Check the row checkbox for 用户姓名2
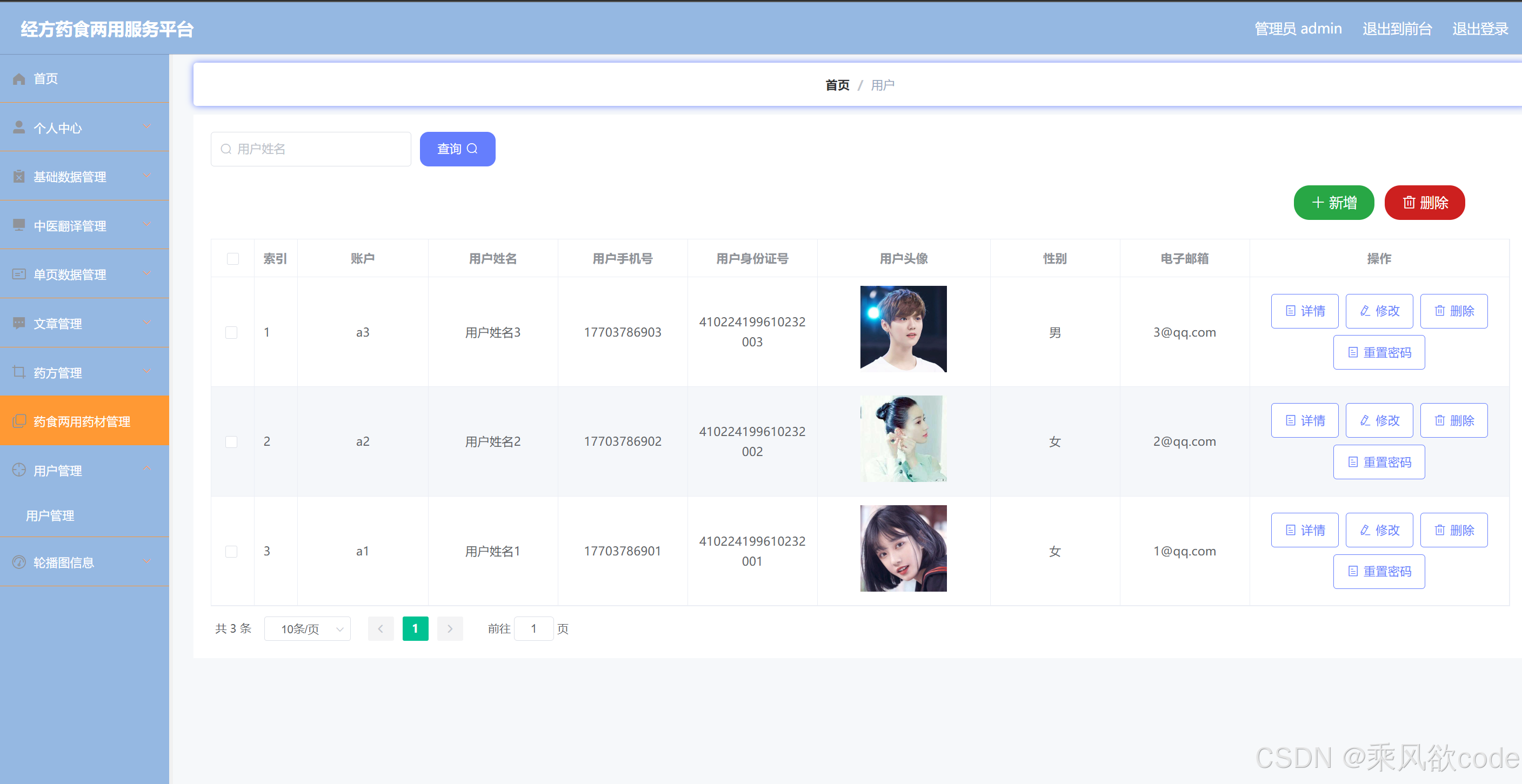The width and height of the screenshot is (1522, 784). [232, 441]
